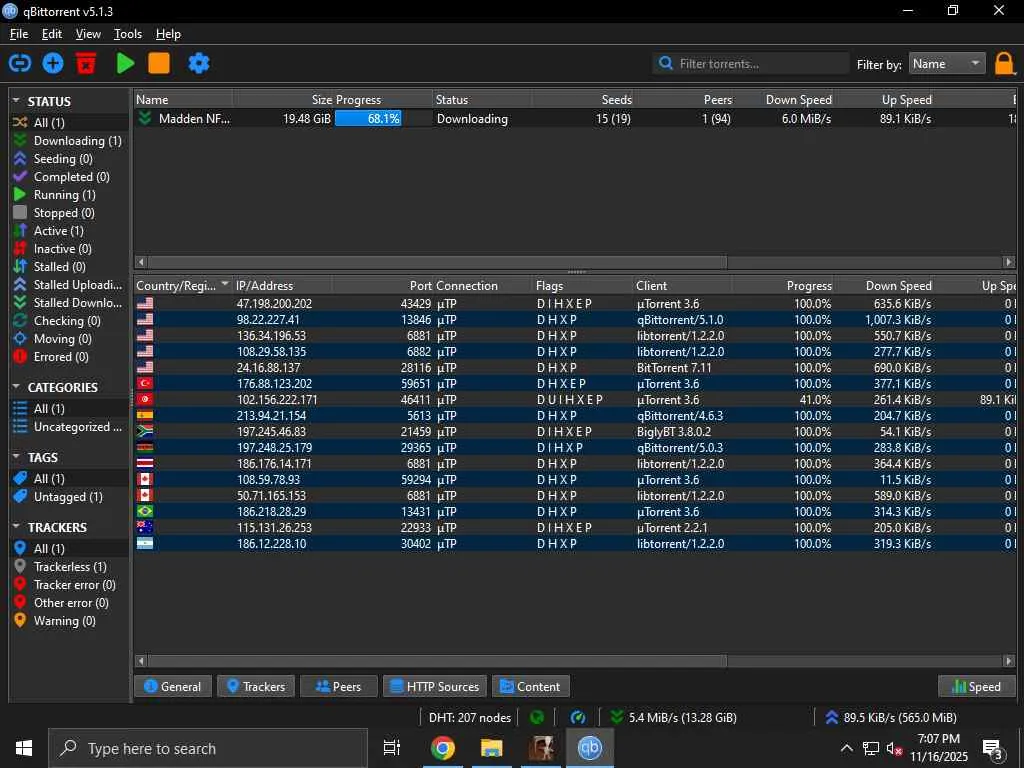Click the orange Stop torrent icon
The width and height of the screenshot is (1024, 768).
coord(159,63)
